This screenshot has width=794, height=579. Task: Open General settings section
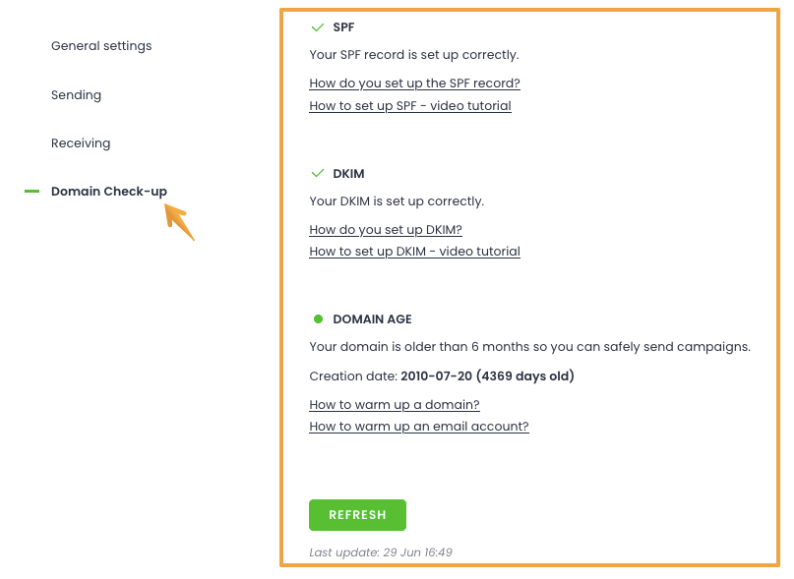point(101,46)
